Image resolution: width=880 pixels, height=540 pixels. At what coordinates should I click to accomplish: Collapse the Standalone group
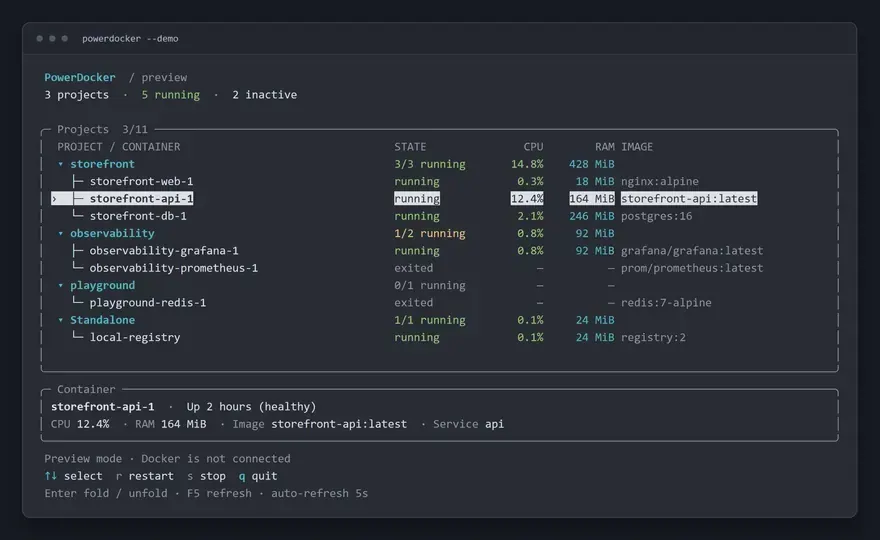61,321
